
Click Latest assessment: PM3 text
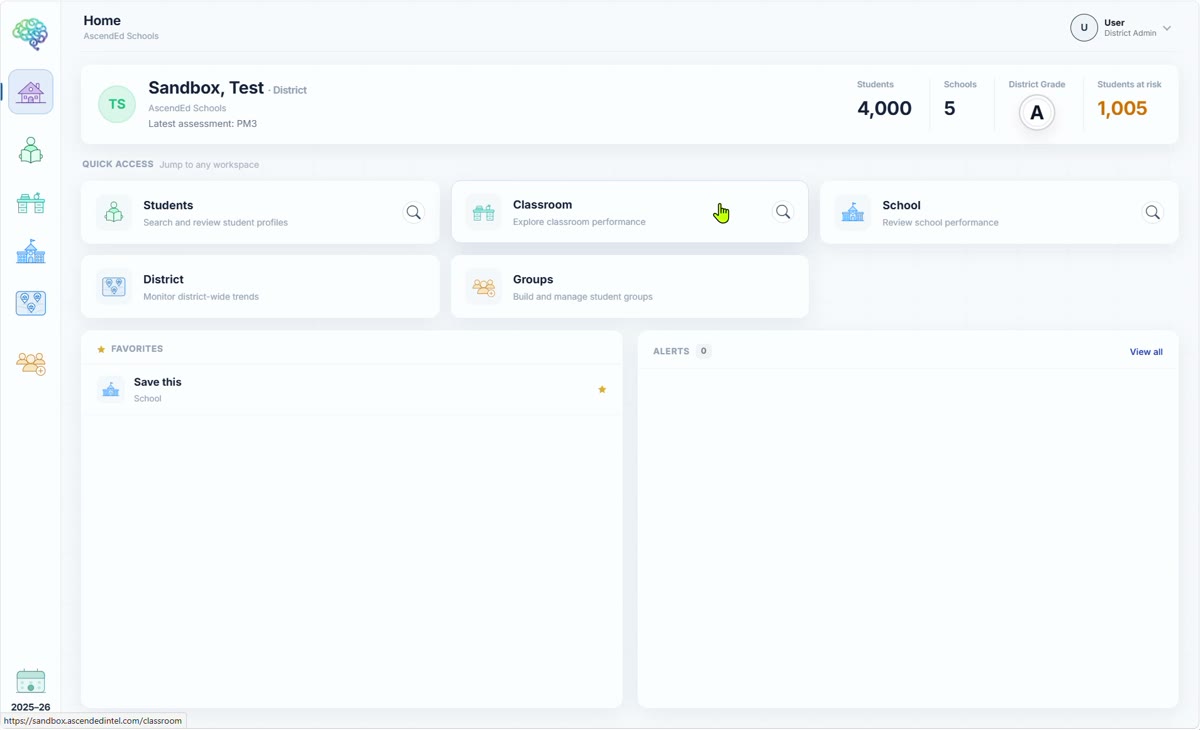[203, 124]
